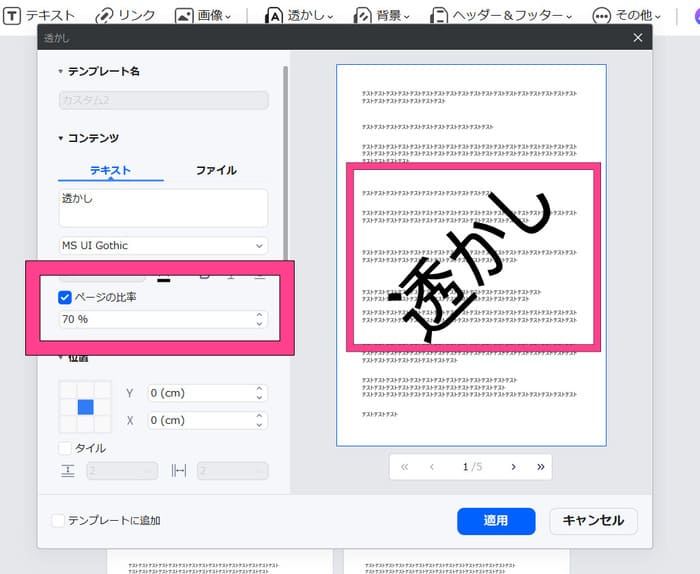Open the 画像 dropdown in toolbar
700x574 pixels.
(203, 16)
